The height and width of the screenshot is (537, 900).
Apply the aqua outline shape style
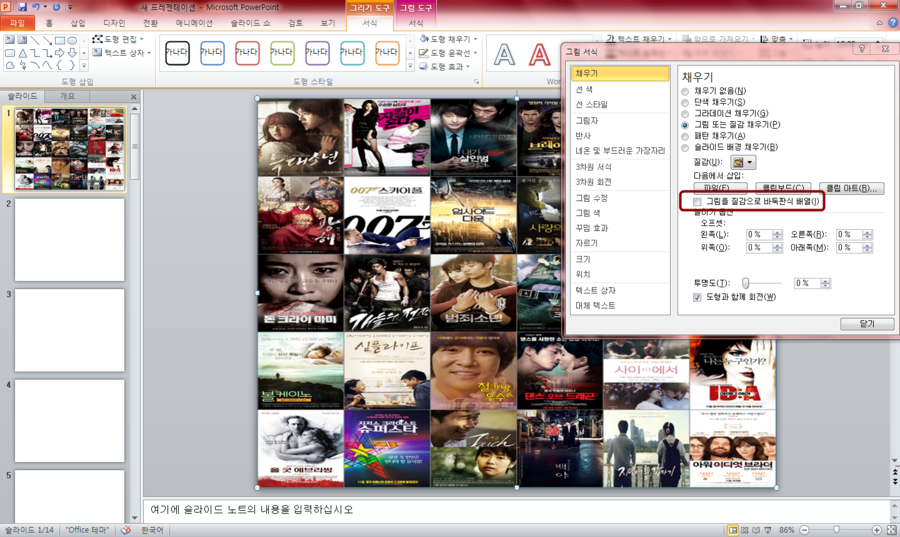pyautogui.click(x=352, y=52)
